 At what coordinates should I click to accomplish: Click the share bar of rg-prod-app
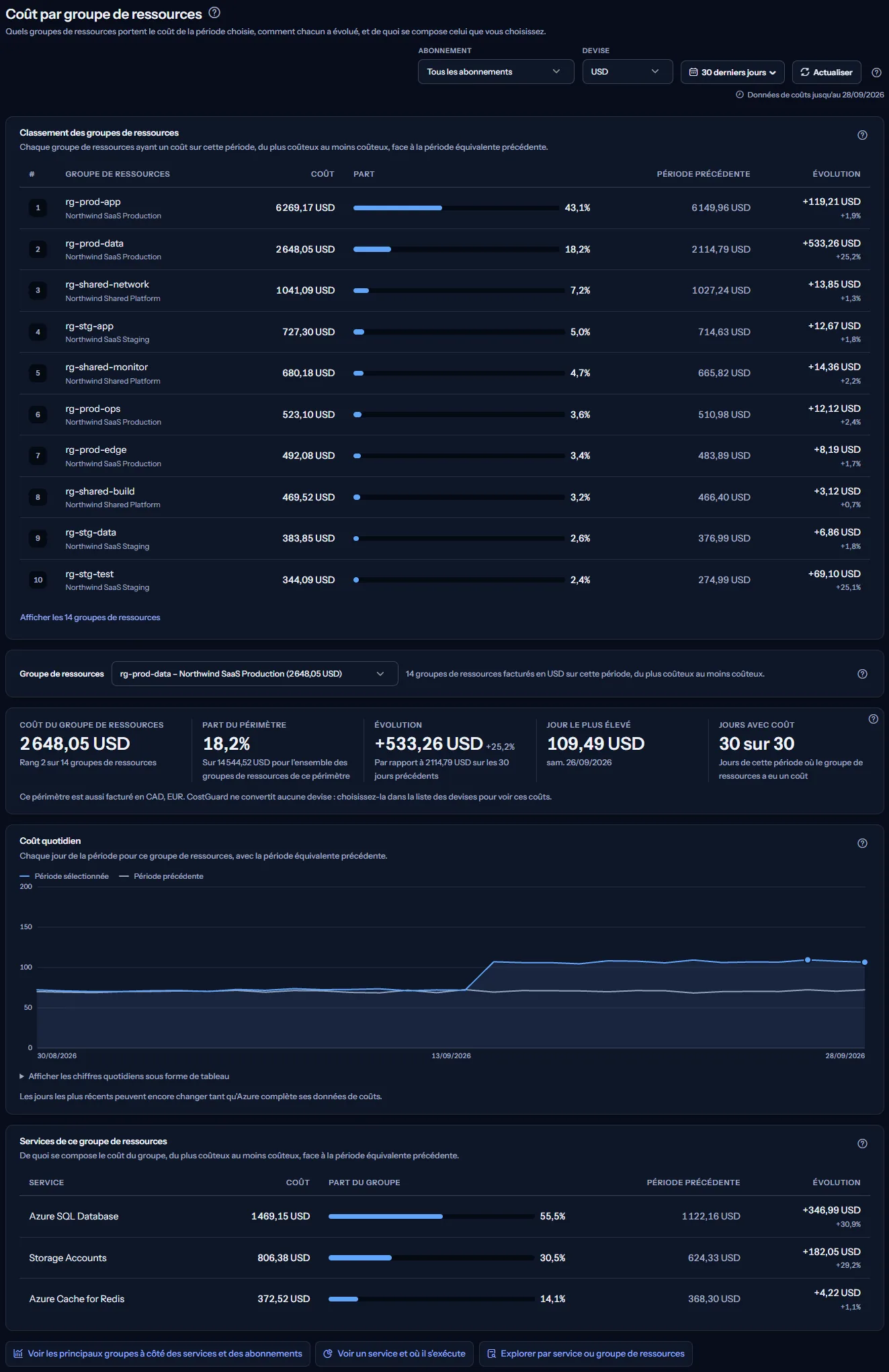click(x=456, y=208)
